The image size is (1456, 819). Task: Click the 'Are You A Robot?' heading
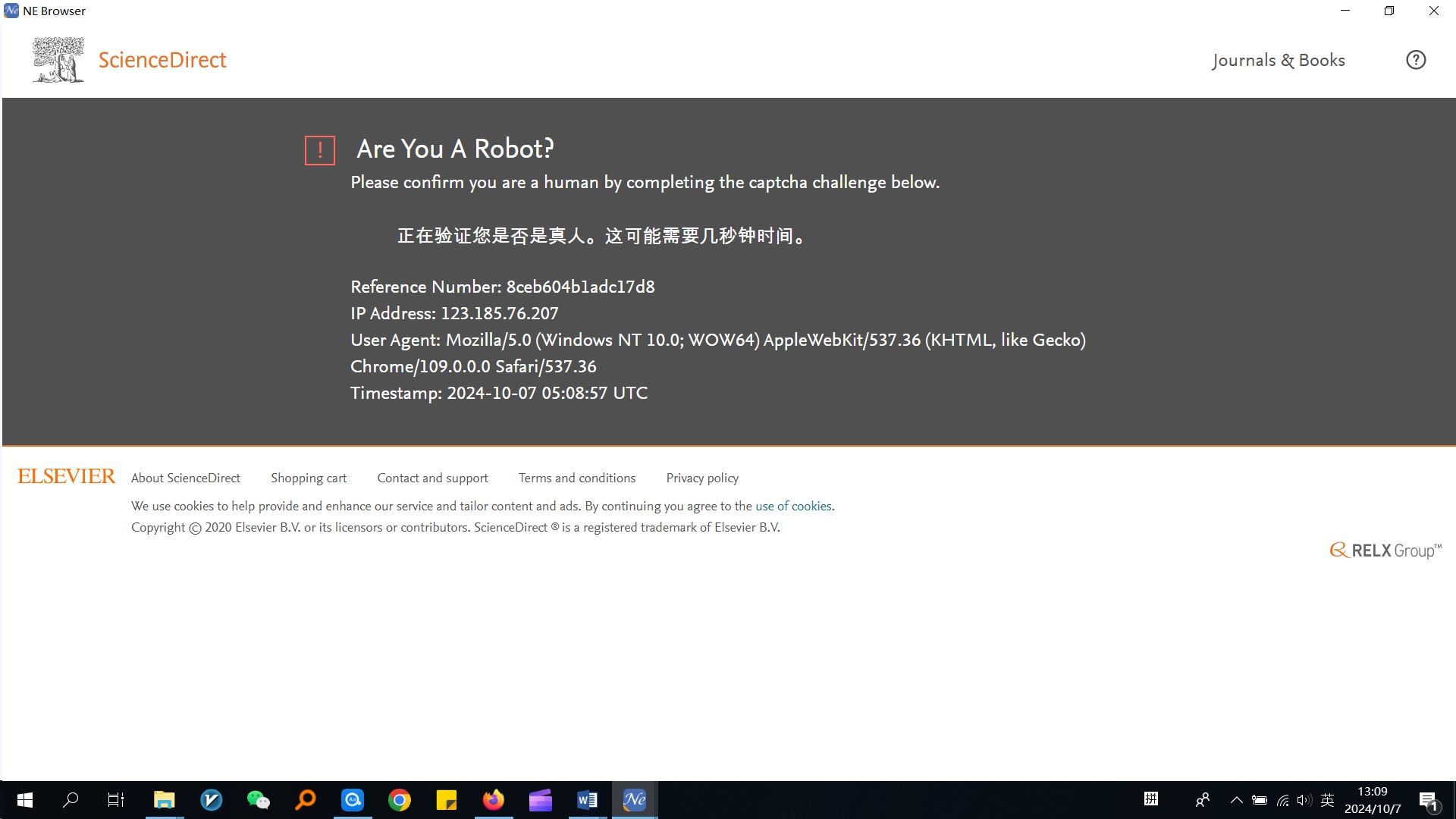(456, 149)
